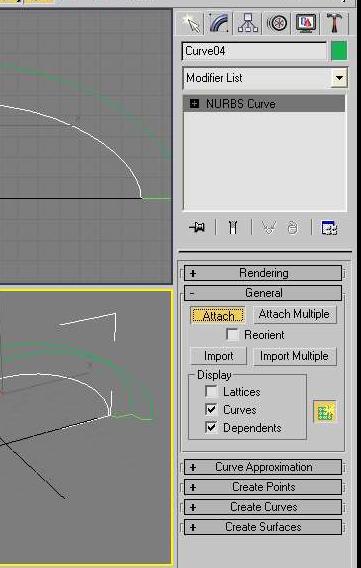
Task: Enable the Reorient checkbox
Action: [232, 335]
